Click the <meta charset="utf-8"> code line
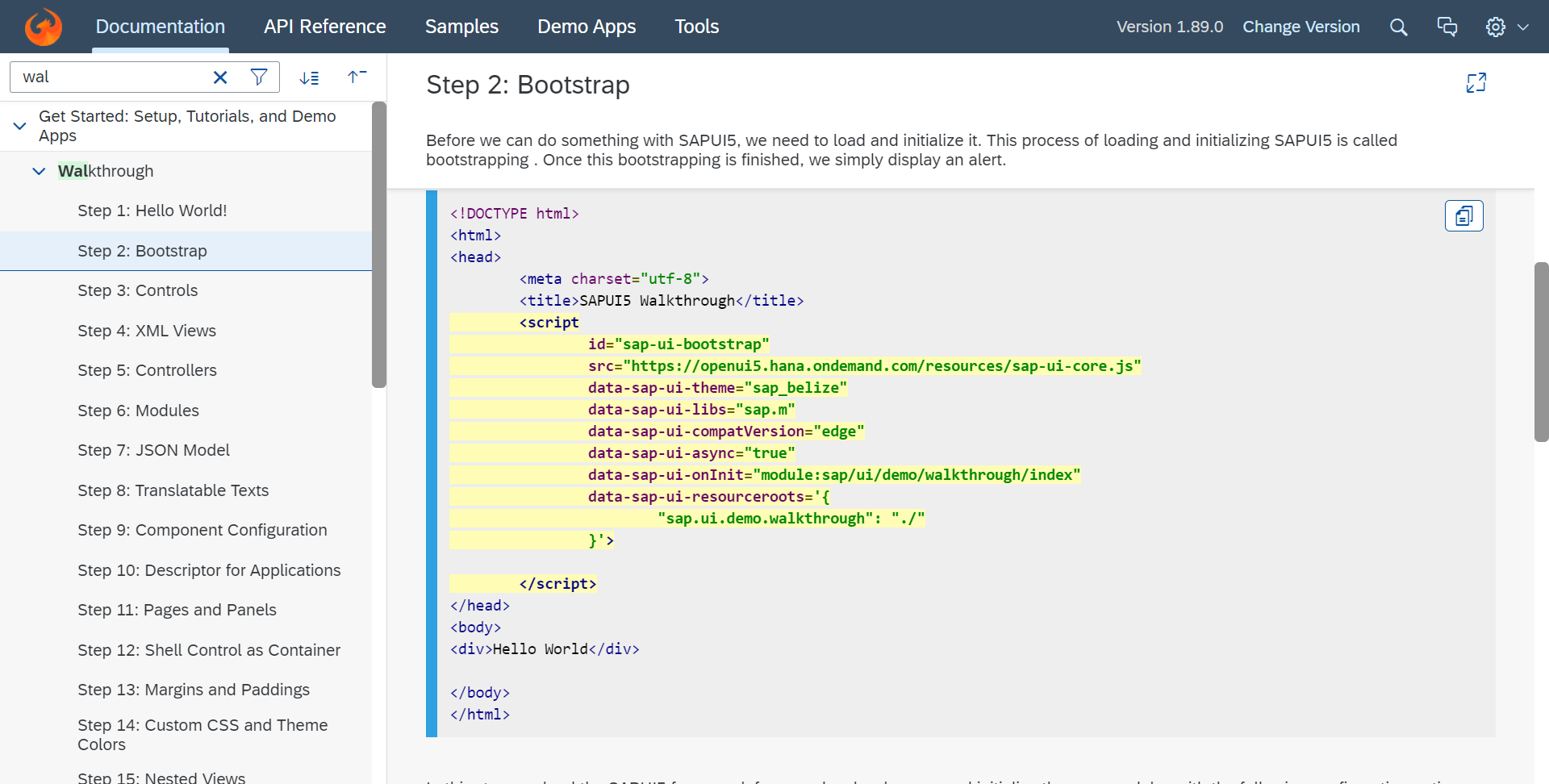This screenshot has height=784, width=1549. tap(614, 279)
